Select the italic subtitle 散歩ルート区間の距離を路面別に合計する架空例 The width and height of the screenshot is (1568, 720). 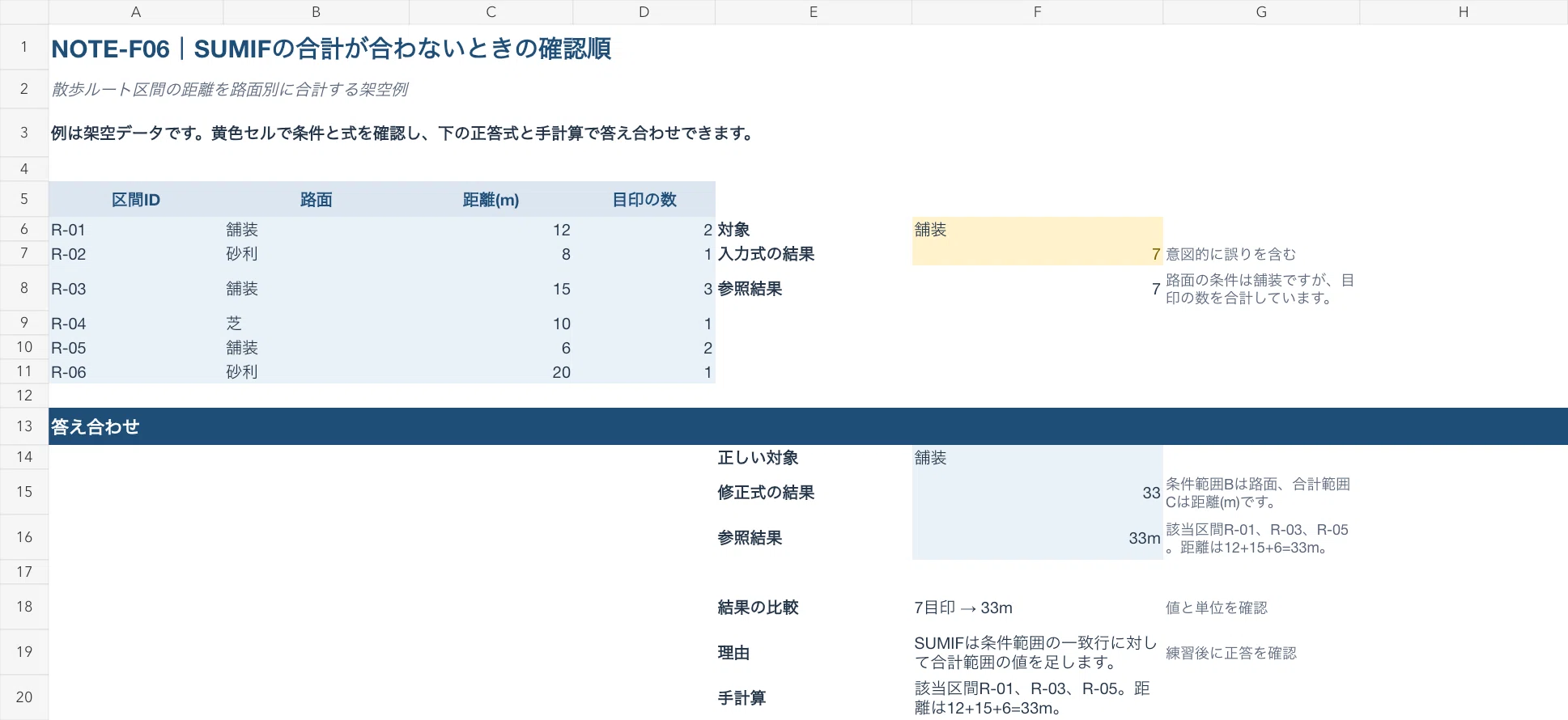[230, 89]
